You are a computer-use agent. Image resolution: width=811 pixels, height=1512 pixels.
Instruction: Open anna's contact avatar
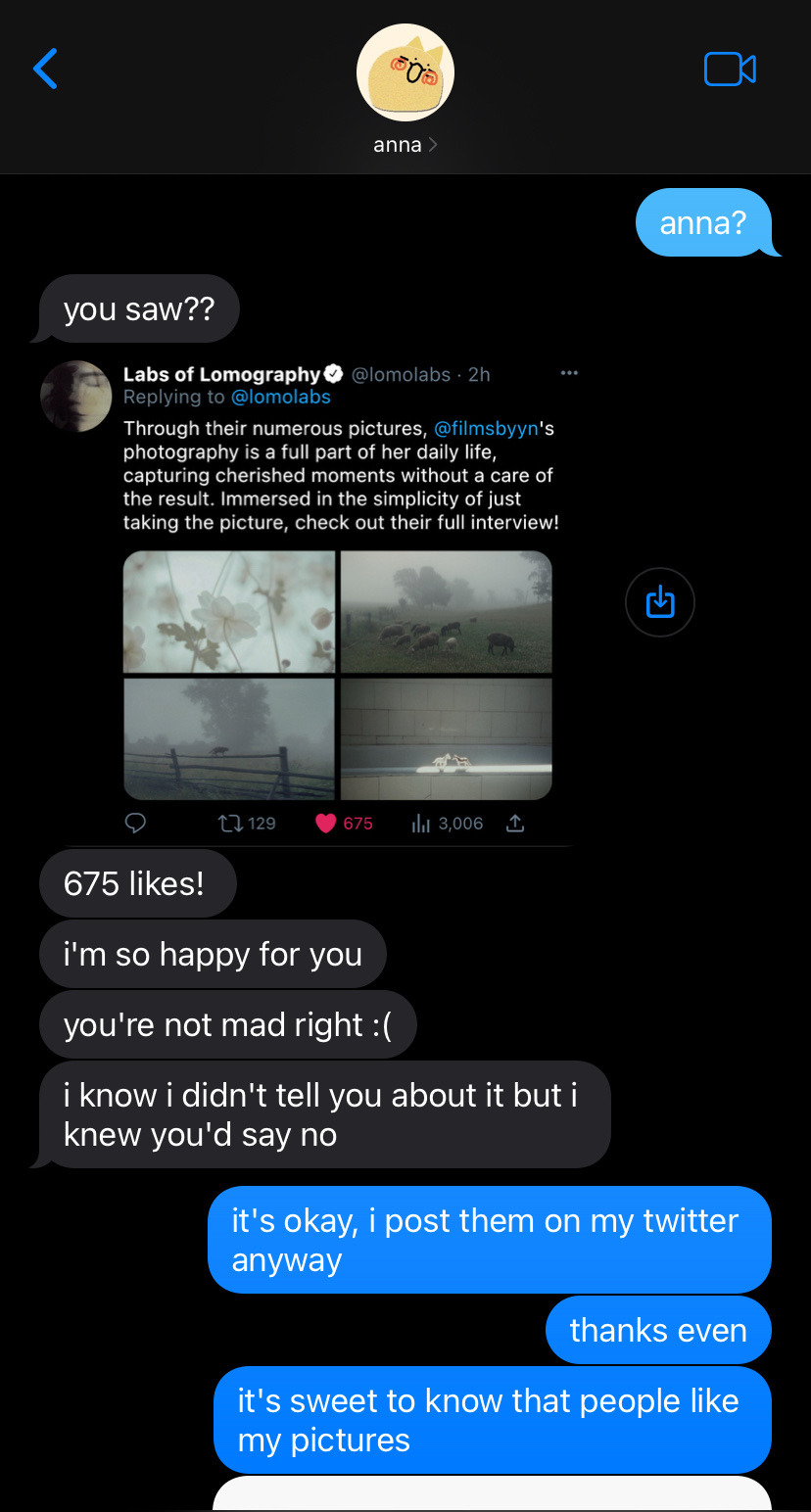pyautogui.click(x=405, y=72)
